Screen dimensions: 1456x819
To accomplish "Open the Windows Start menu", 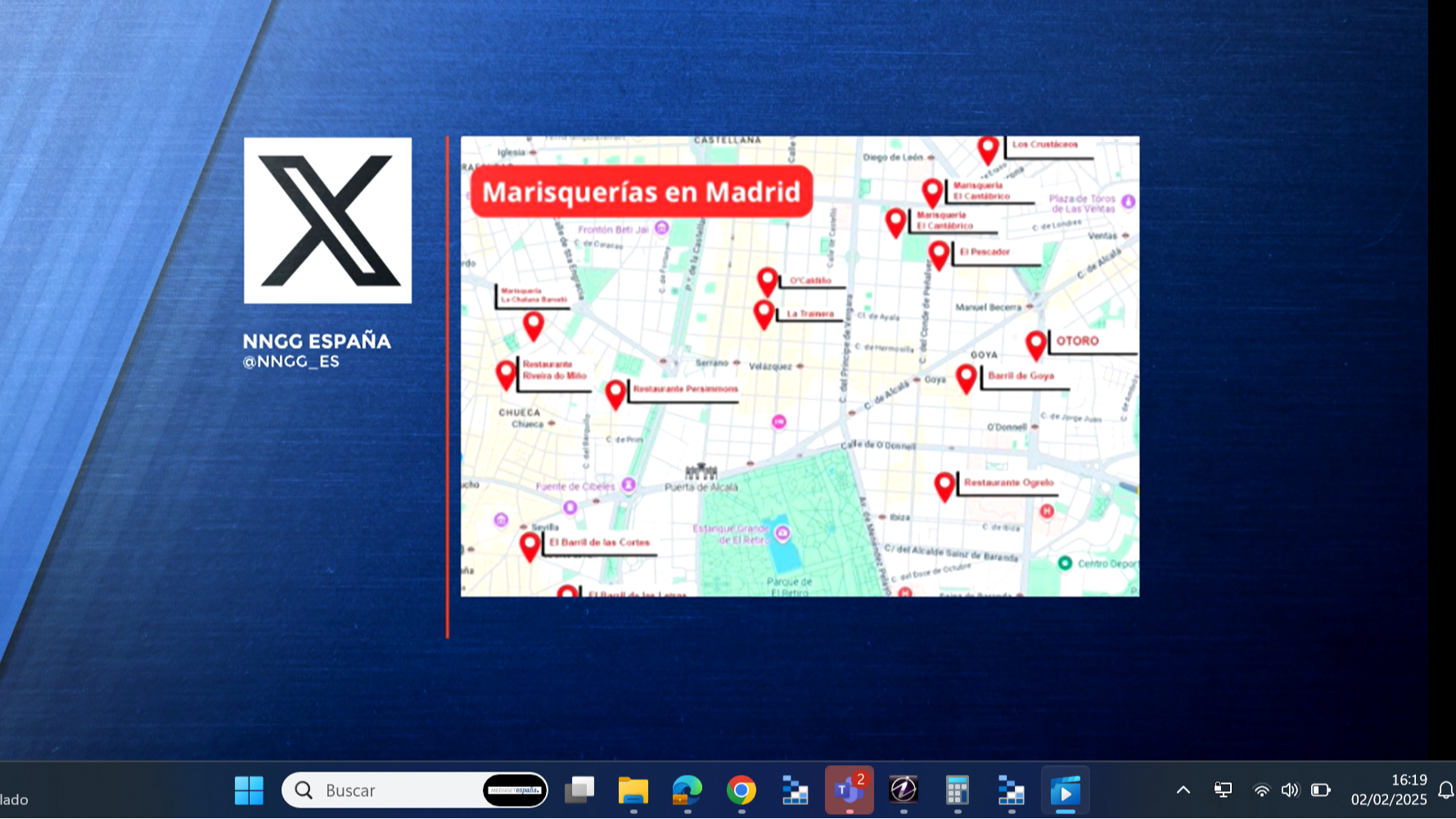I will 249,790.
